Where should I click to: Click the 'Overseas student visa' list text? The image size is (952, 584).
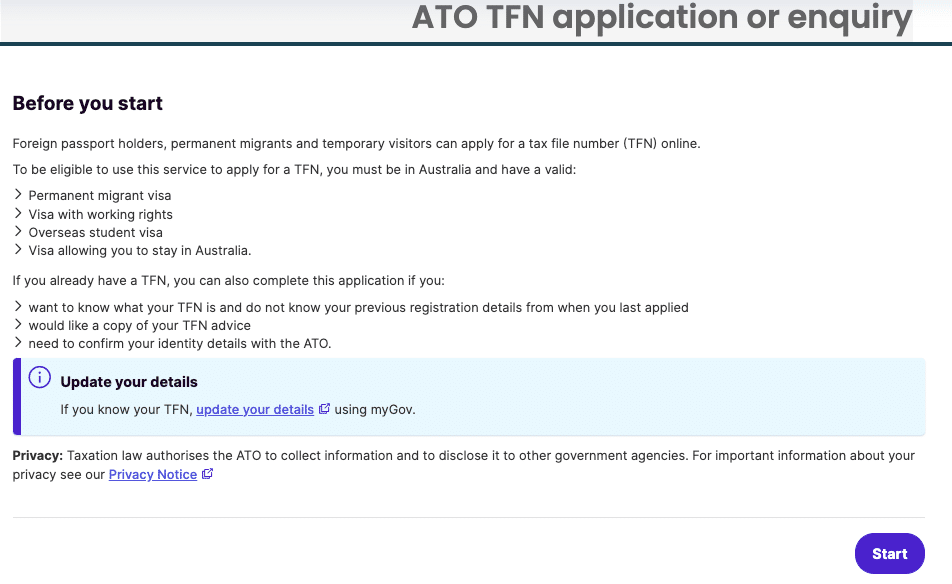click(95, 232)
